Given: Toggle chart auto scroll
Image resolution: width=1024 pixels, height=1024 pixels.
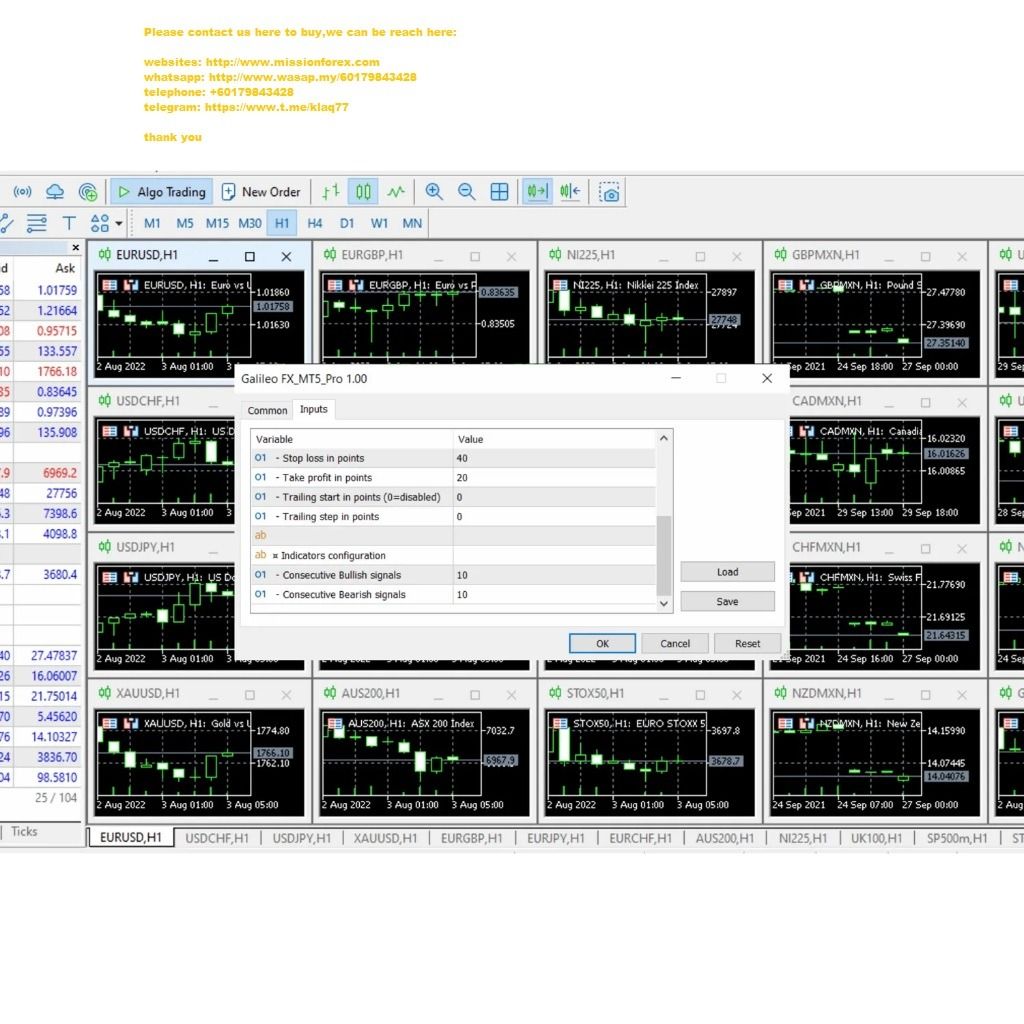Looking at the screenshot, I should 537,192.
